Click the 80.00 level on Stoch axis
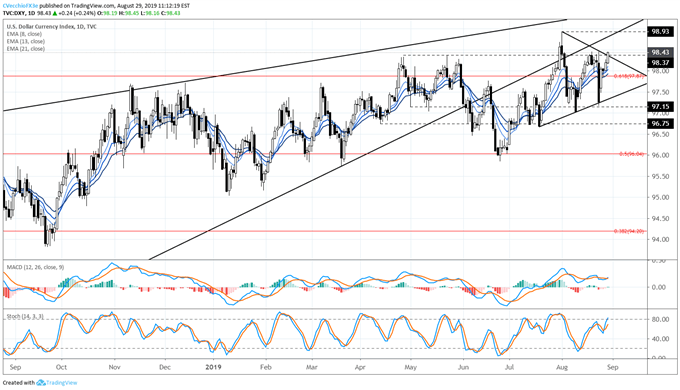 (660, 320)
